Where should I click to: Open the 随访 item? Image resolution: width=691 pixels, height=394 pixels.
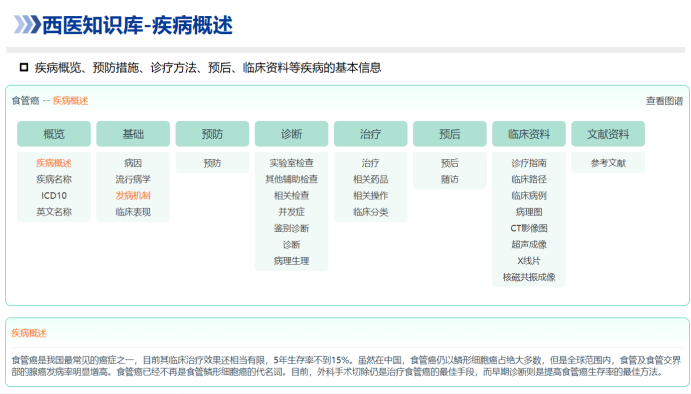(x=450, y=179)
